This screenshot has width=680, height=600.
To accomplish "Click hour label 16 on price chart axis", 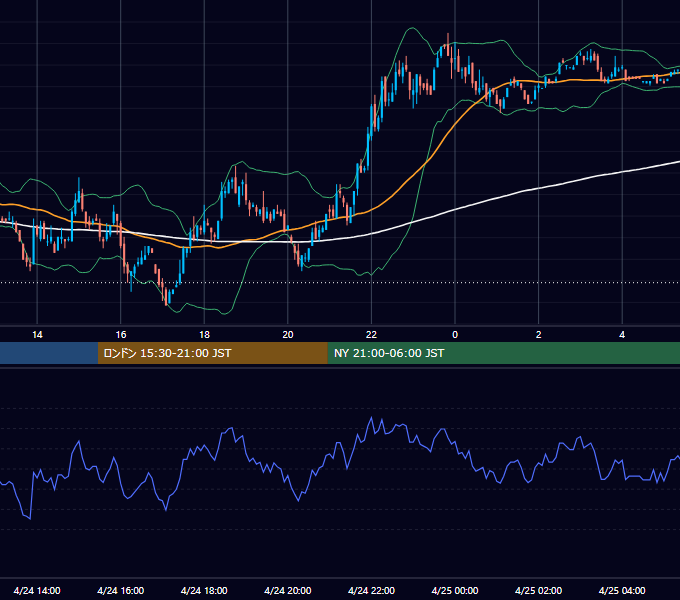I will tap(121, 335).
